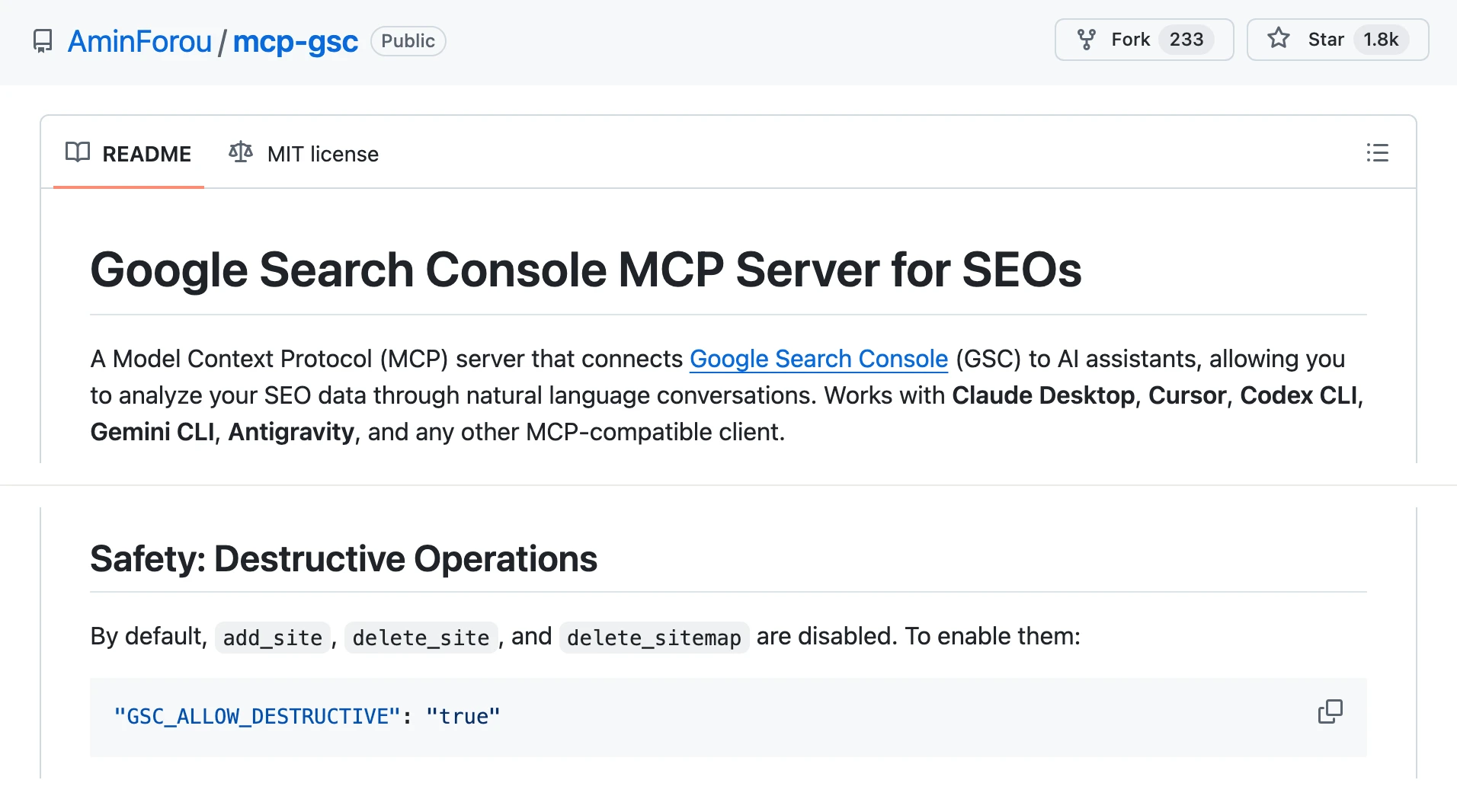1457x812 pixels.
Task: Click the star icon
Action: point(1279,38)
